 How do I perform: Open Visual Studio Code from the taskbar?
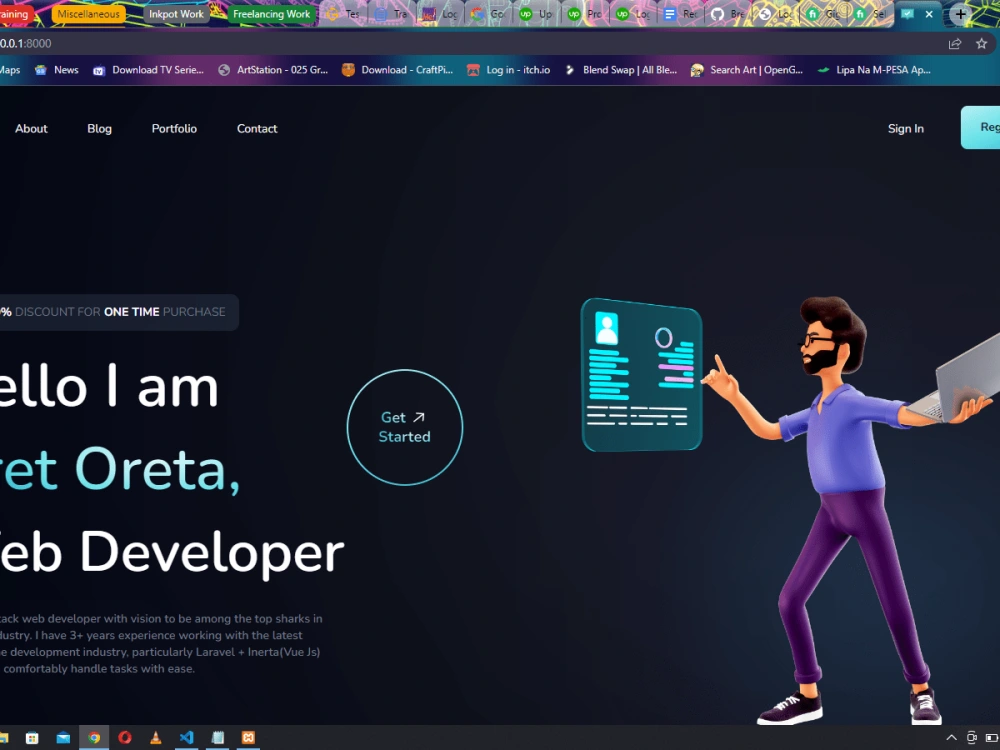pyautogui.click(x=186, y=738)
